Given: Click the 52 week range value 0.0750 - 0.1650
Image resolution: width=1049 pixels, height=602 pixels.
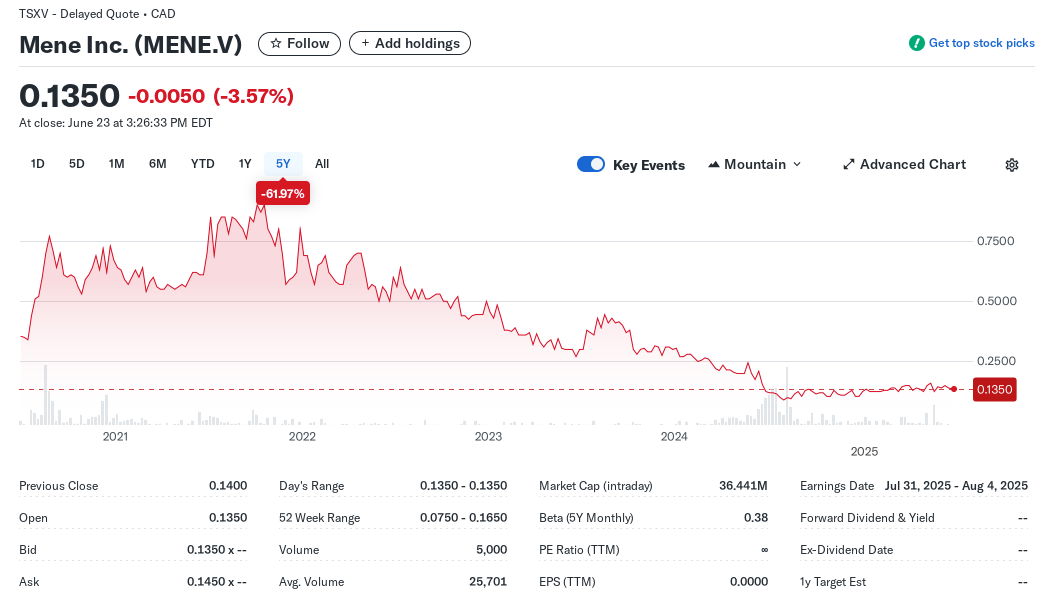Looking at the screenshot, I should [x=463, y=518].
